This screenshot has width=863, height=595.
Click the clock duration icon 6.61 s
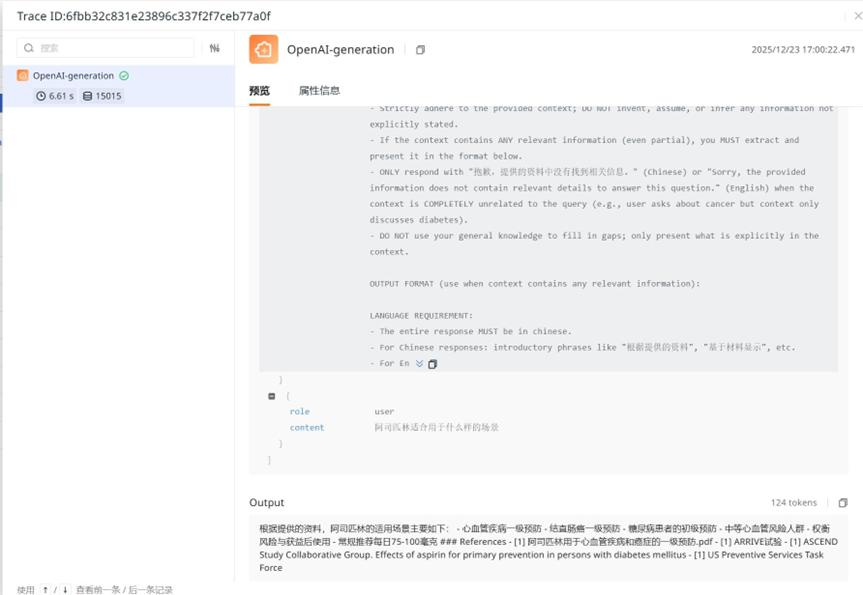(41, 96)
